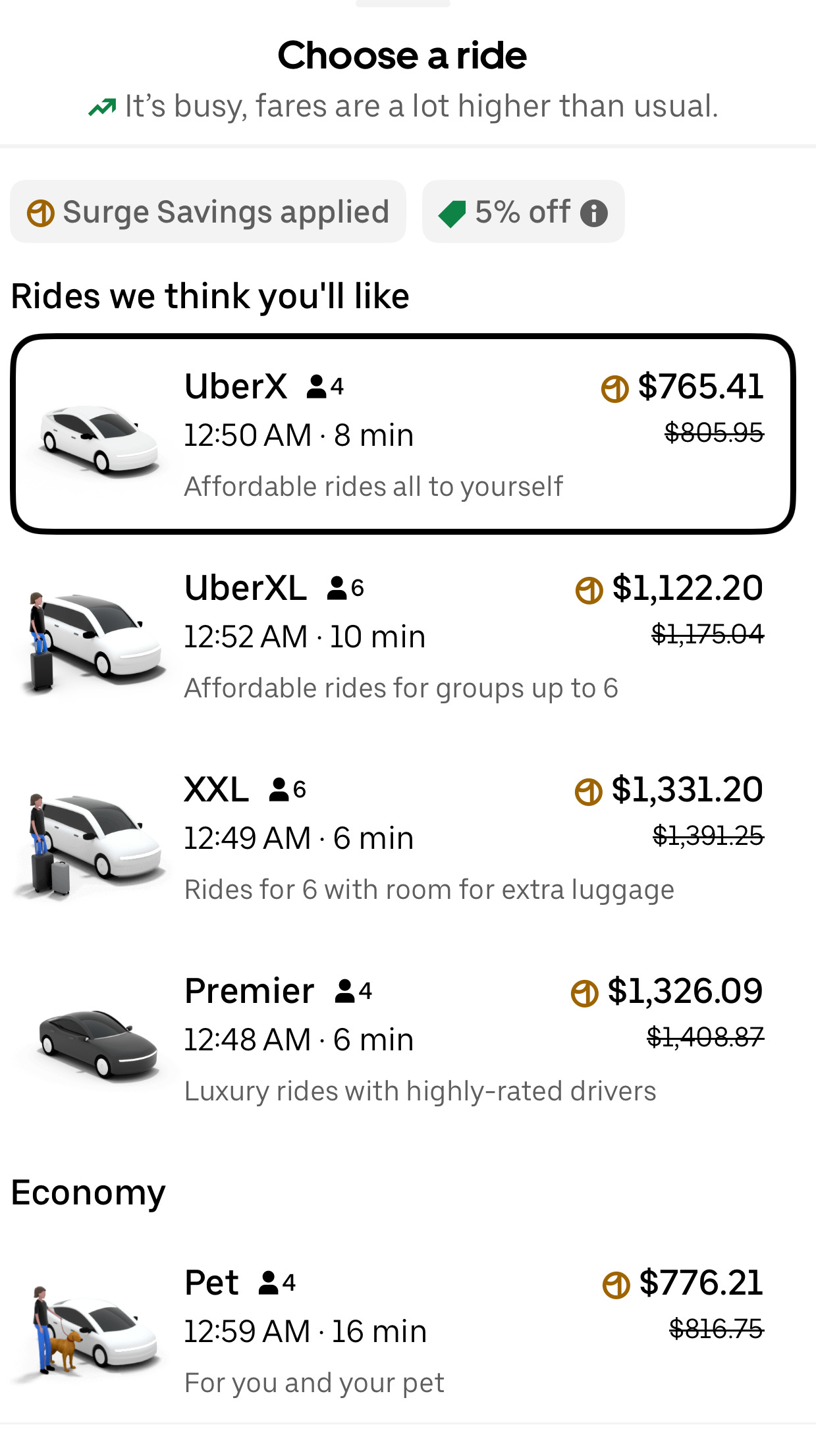Select the Premier luxury ride
The image size is (816, 1456).
pos(402,1039)
